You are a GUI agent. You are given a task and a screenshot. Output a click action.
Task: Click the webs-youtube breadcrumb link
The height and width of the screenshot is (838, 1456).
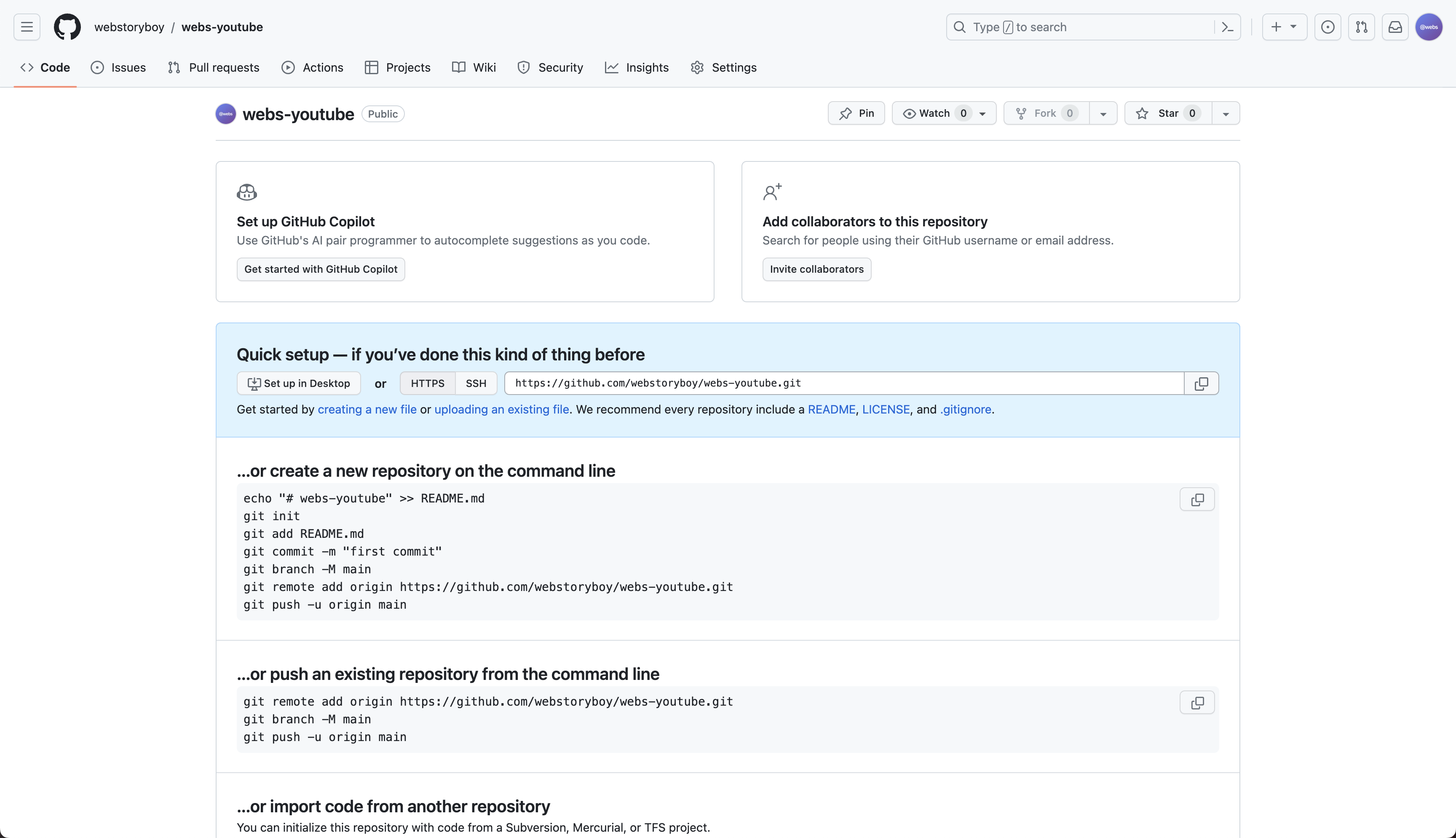click(222, 27)
